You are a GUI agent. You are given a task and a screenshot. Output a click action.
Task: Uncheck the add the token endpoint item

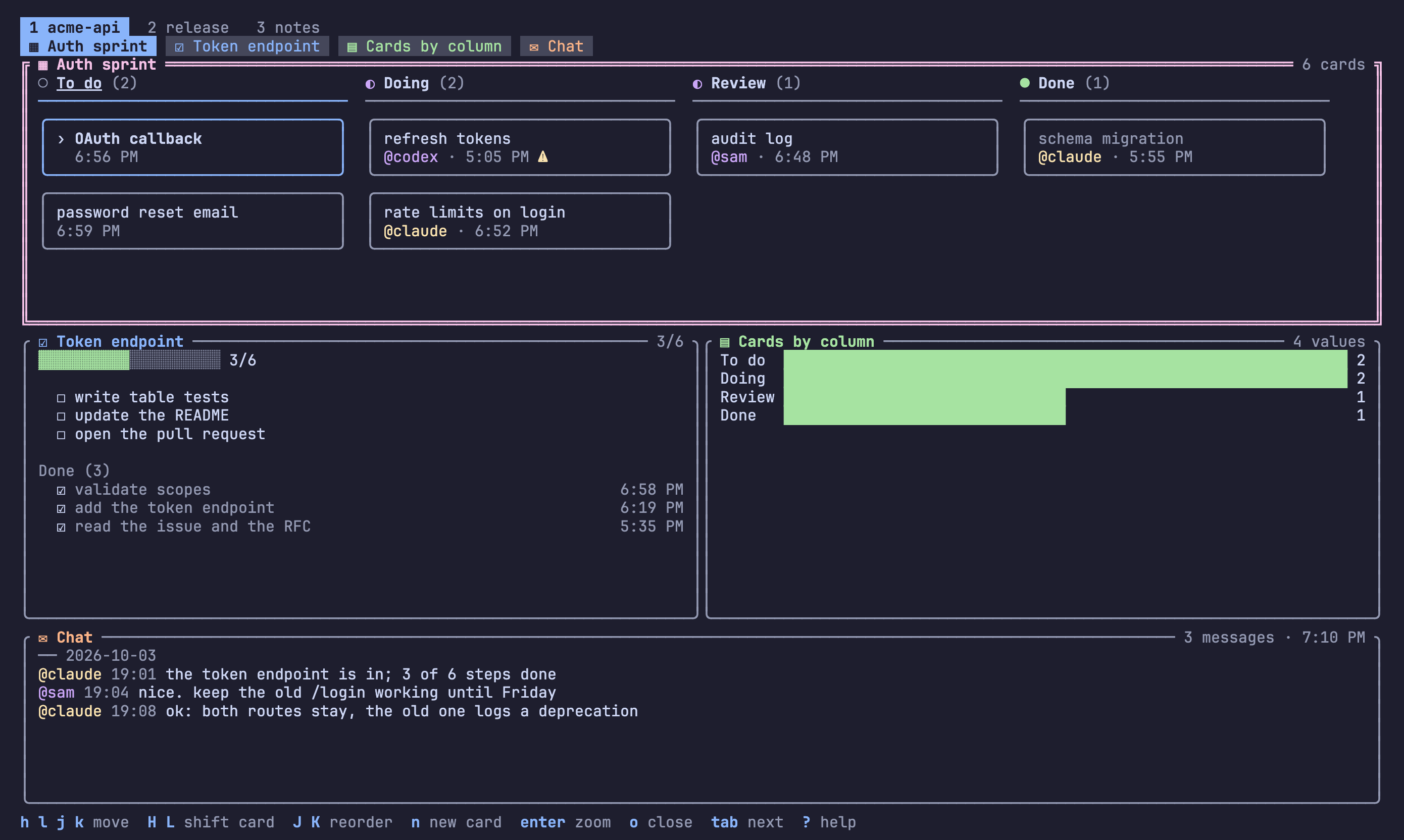61,509
